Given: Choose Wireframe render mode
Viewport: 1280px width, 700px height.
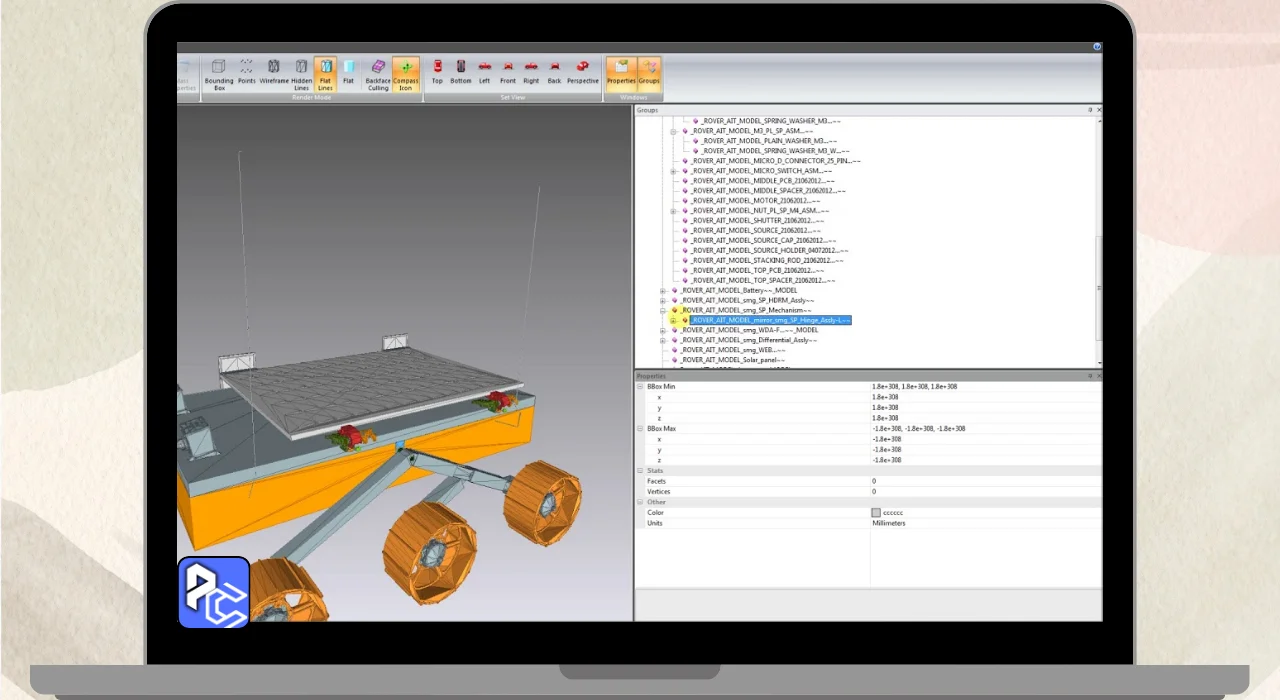Looking at the screenshot, I should pos(274,72).
